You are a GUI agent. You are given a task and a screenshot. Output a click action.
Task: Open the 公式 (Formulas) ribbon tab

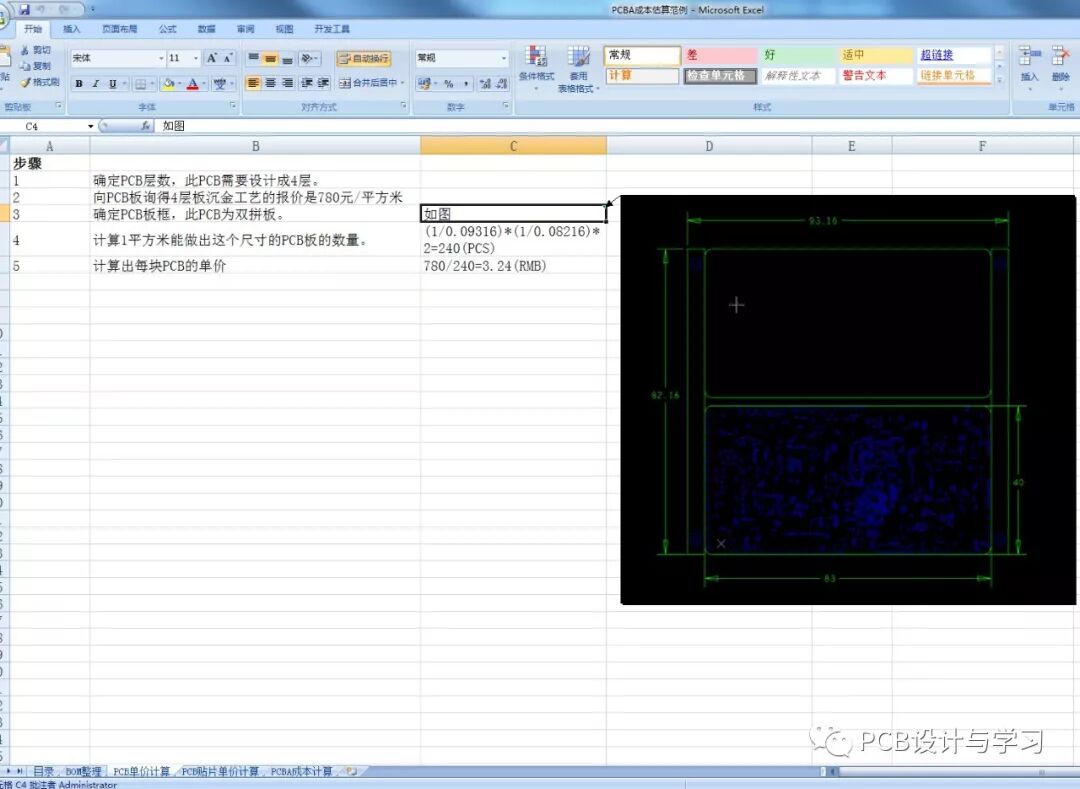coord(167,29)
